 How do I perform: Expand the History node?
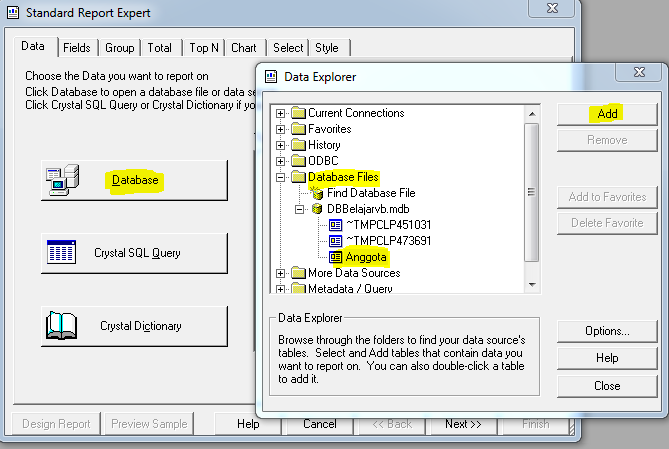tap(280, 145)
